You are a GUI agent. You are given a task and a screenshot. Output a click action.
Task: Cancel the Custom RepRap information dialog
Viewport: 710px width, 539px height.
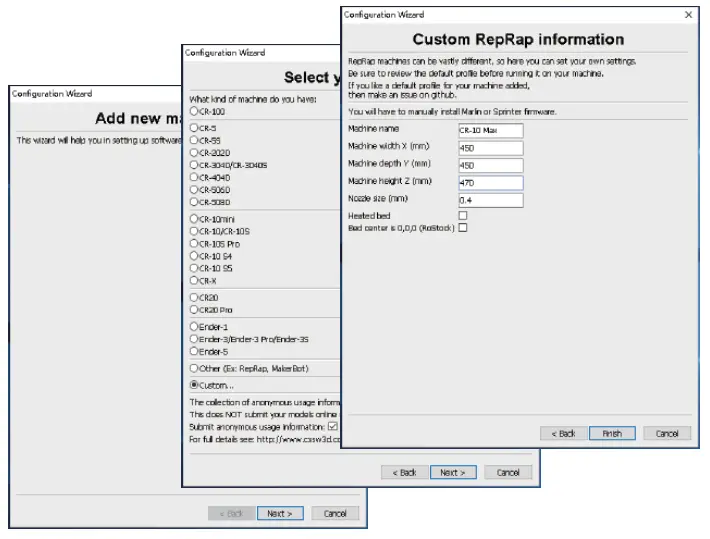point(667,433)
